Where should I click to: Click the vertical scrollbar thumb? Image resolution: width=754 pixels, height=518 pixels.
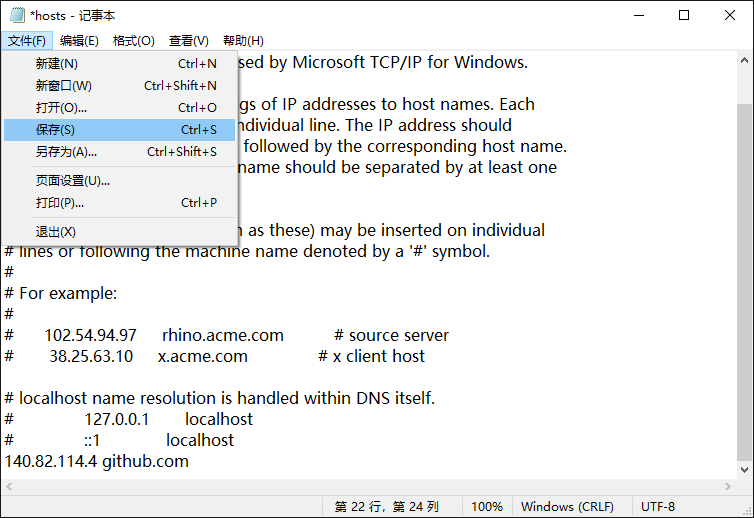(x=744, y=282)
